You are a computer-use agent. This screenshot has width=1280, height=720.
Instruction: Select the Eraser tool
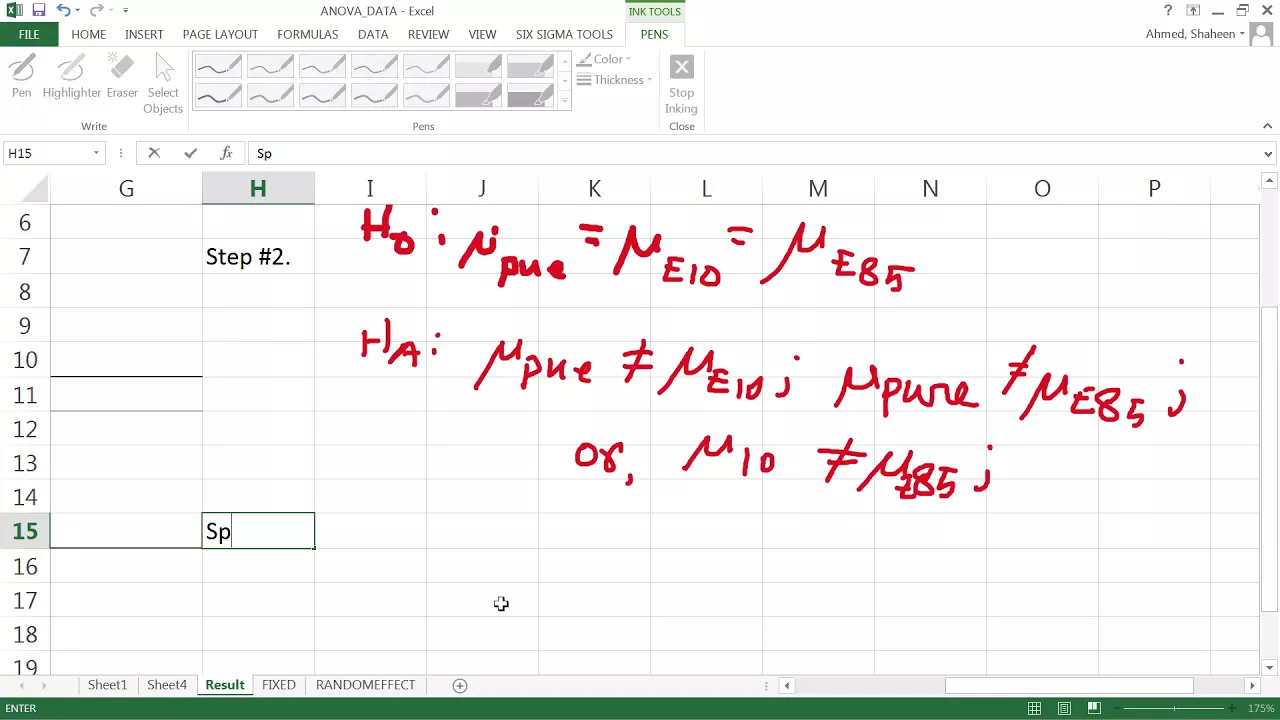(122, 77)
